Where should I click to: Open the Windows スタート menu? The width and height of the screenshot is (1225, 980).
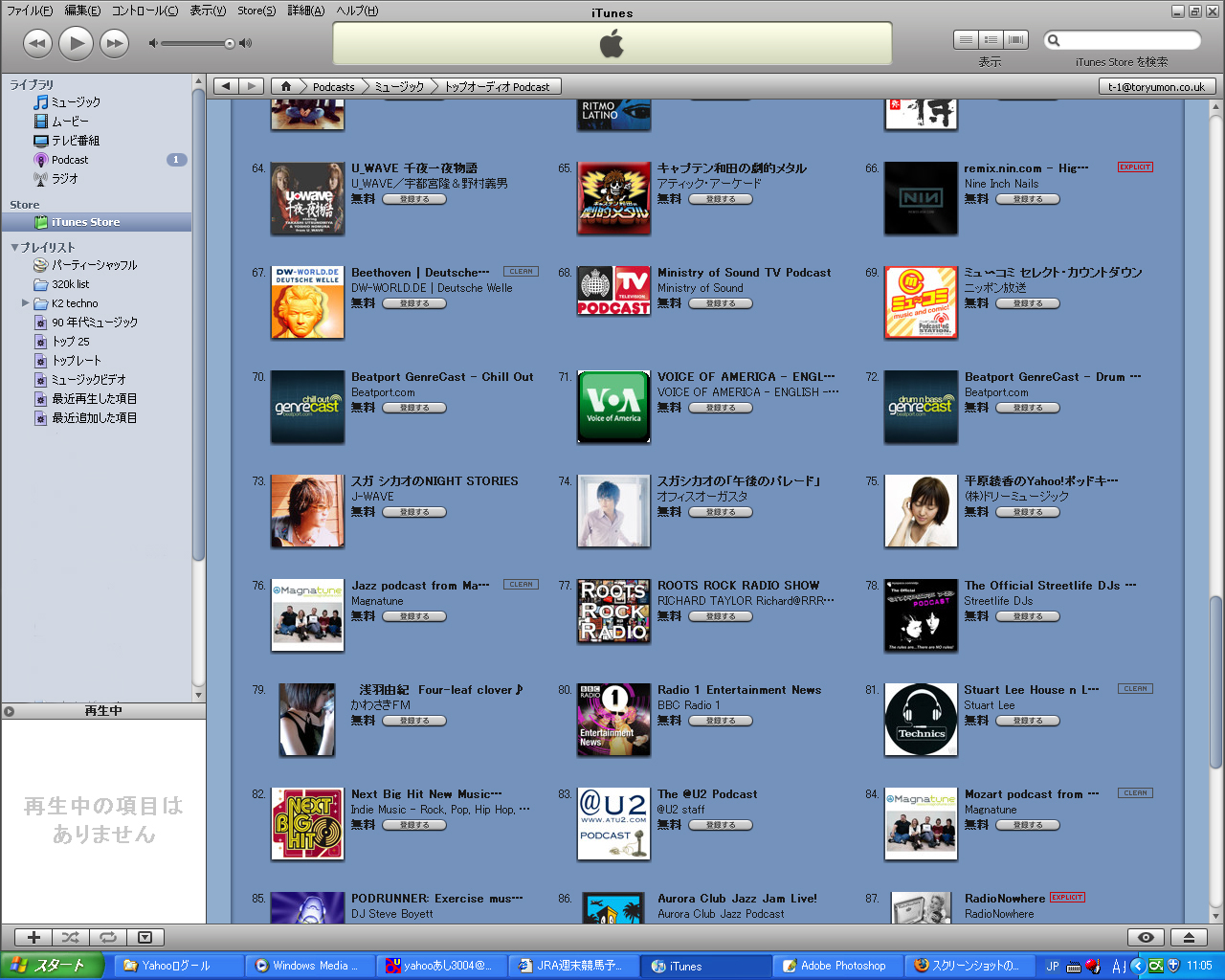[x=52, y=966]
